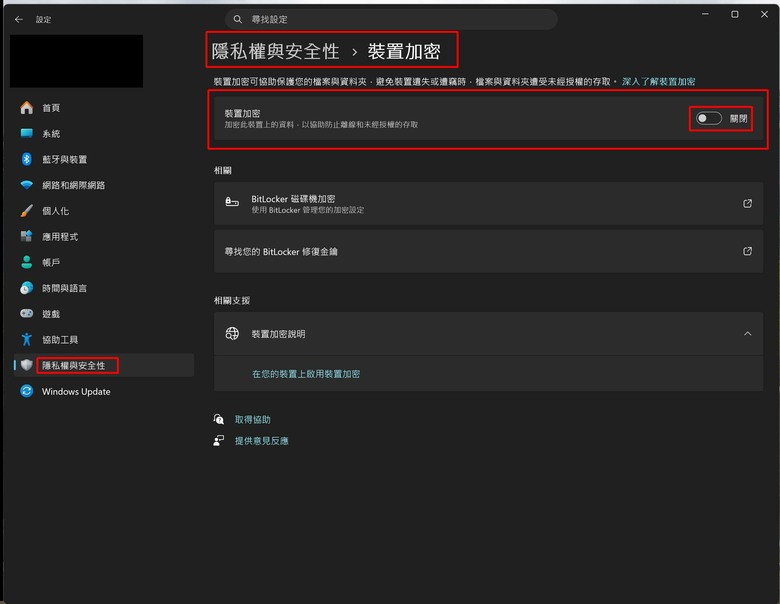Go to 藍牙與裝置 settings category
The image size is (780, 604).
64,160
